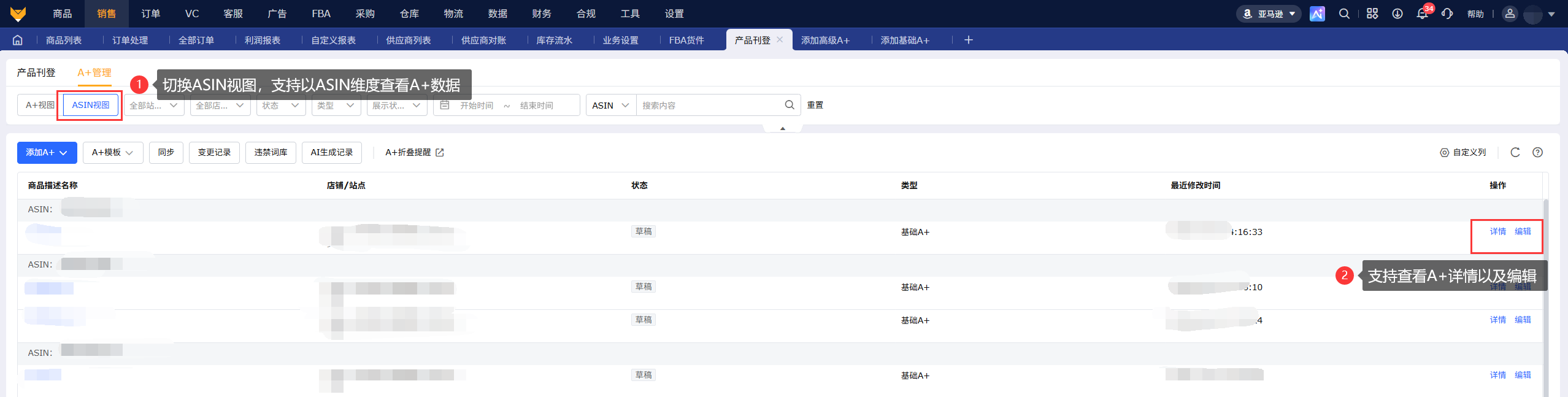The width and height of the screenshot is (1568, 397).
Task: Select the A+管理 sub-tab
Action: (x=94, y=72)
